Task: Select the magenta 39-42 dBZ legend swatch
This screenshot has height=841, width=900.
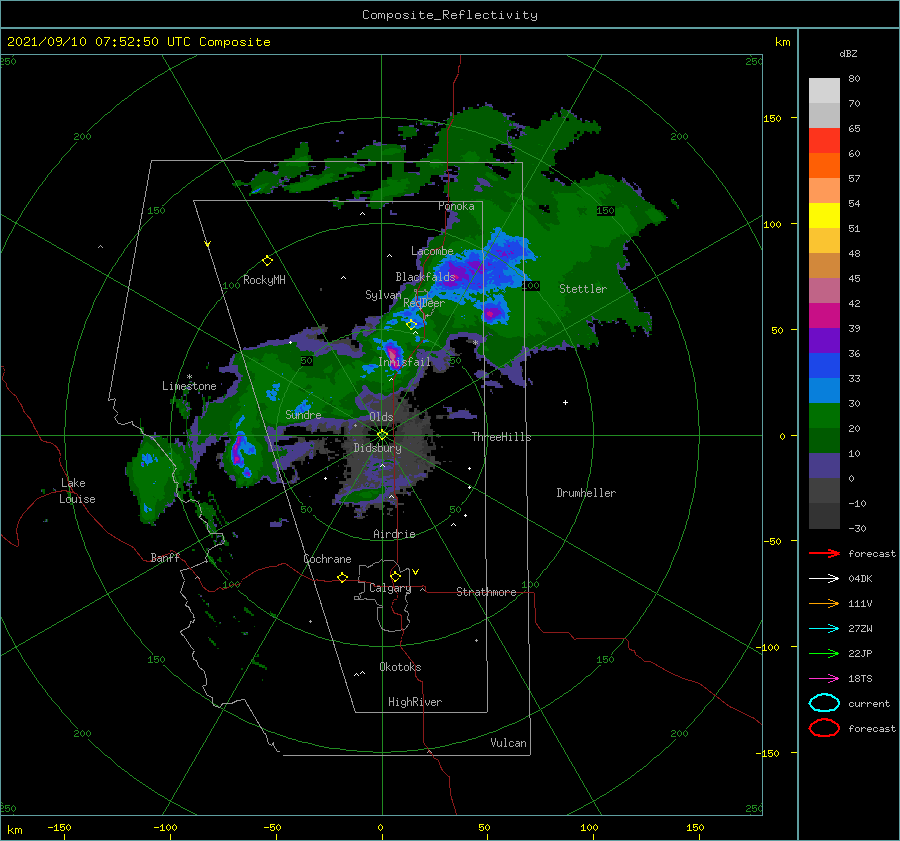Action: coord(824,316)
